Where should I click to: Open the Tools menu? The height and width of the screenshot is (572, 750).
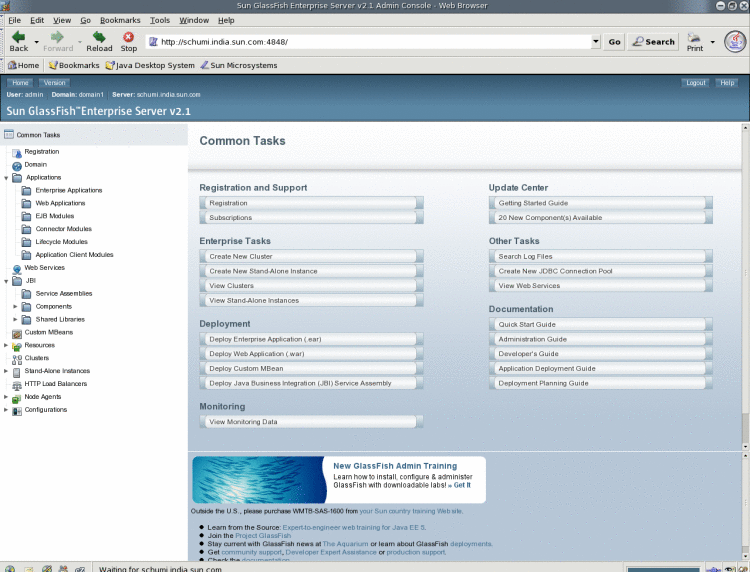click(160, 20)
